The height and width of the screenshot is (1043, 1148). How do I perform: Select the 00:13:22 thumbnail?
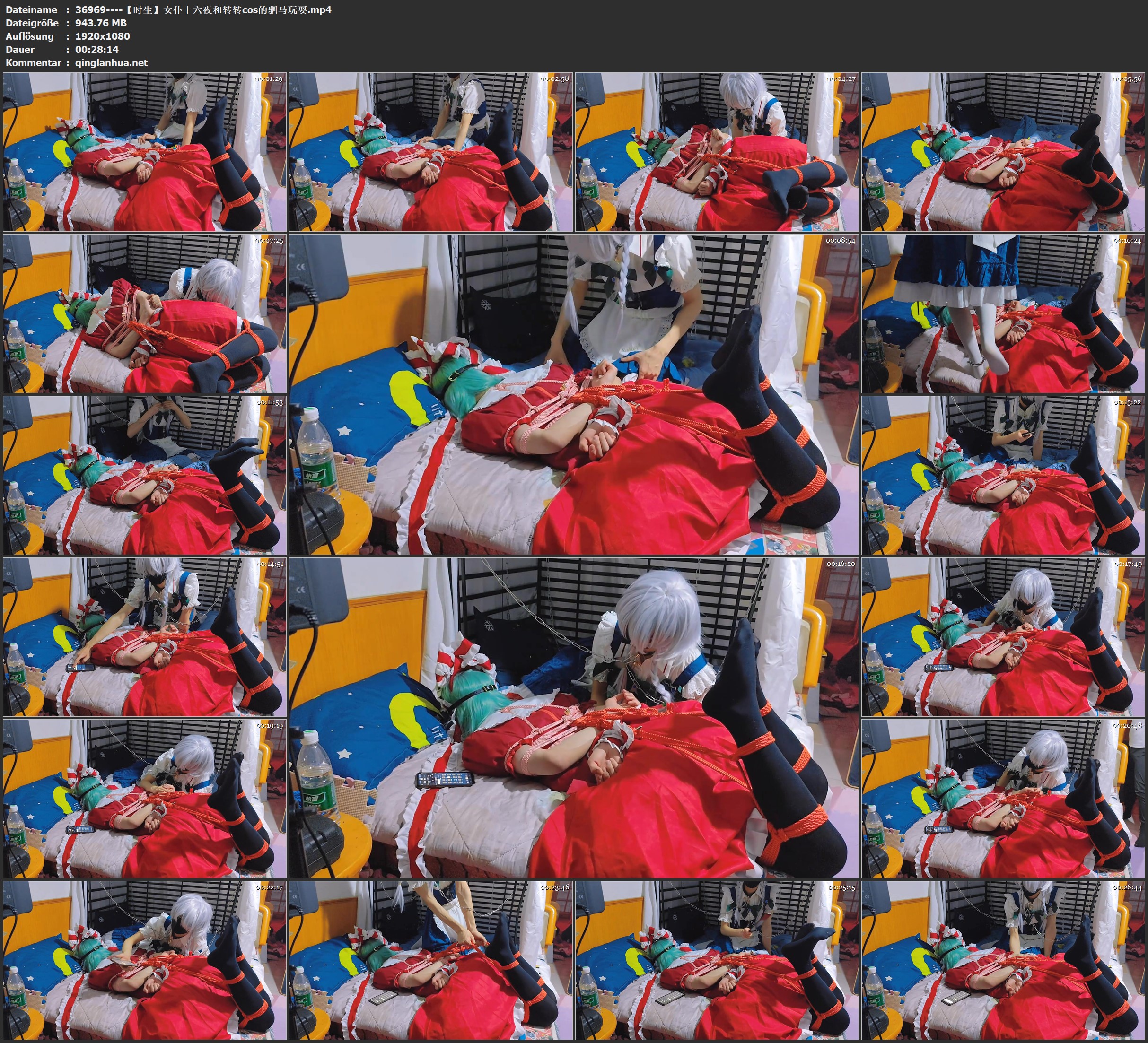tap(1003, 475)
